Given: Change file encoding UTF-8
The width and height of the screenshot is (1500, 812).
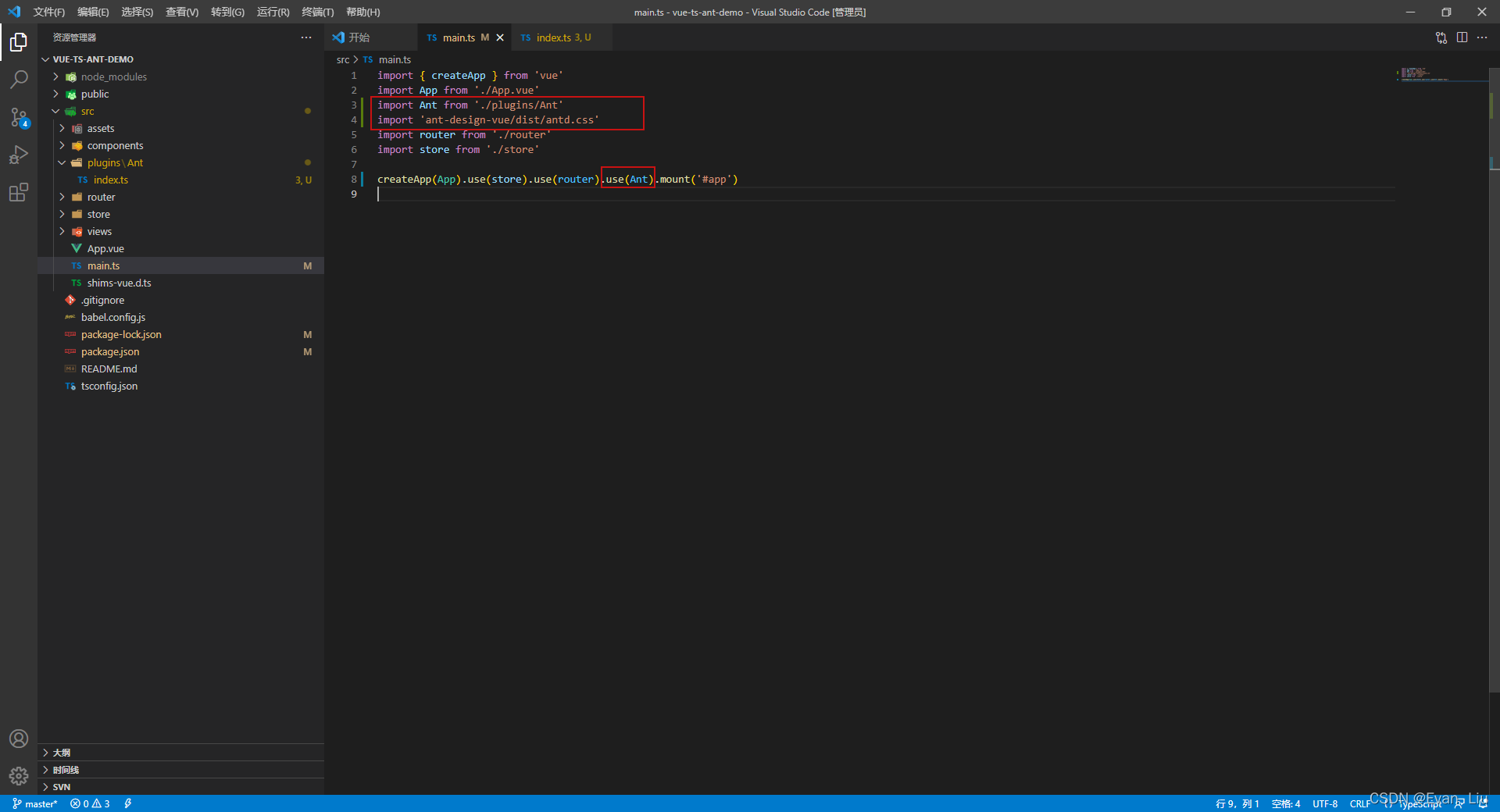Looking at the screenshot, I should (x=1325, y=803).
